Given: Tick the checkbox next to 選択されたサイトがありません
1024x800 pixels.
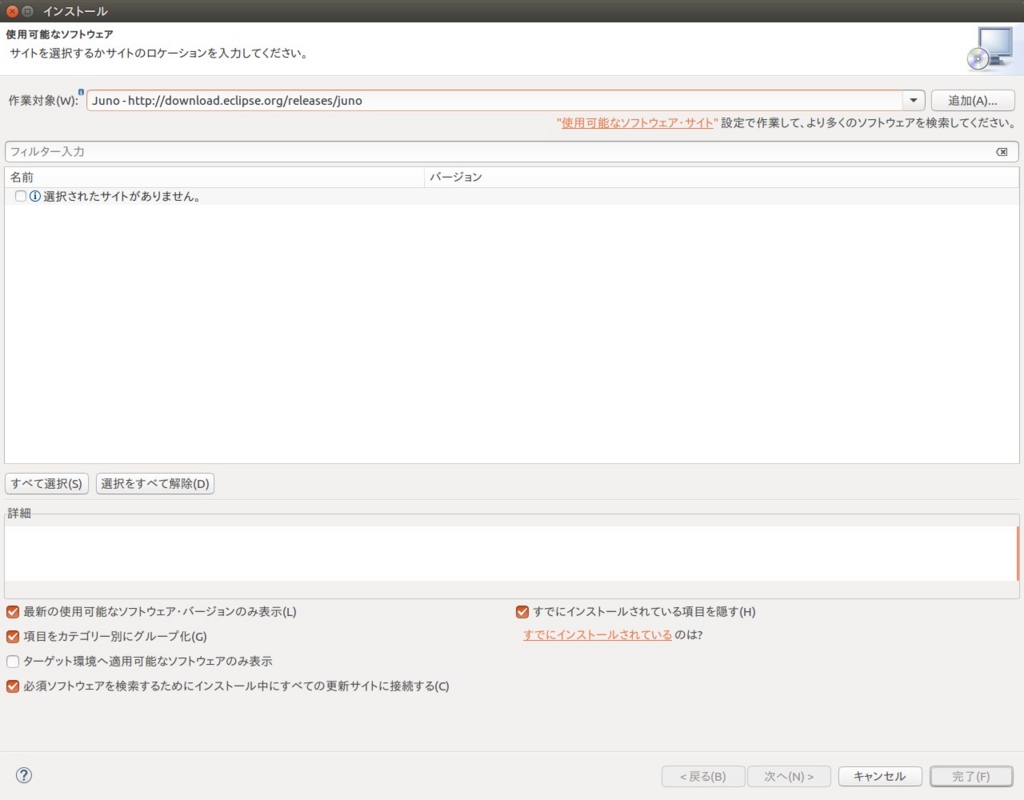Looking at the screenshot, I should [20, 196].
